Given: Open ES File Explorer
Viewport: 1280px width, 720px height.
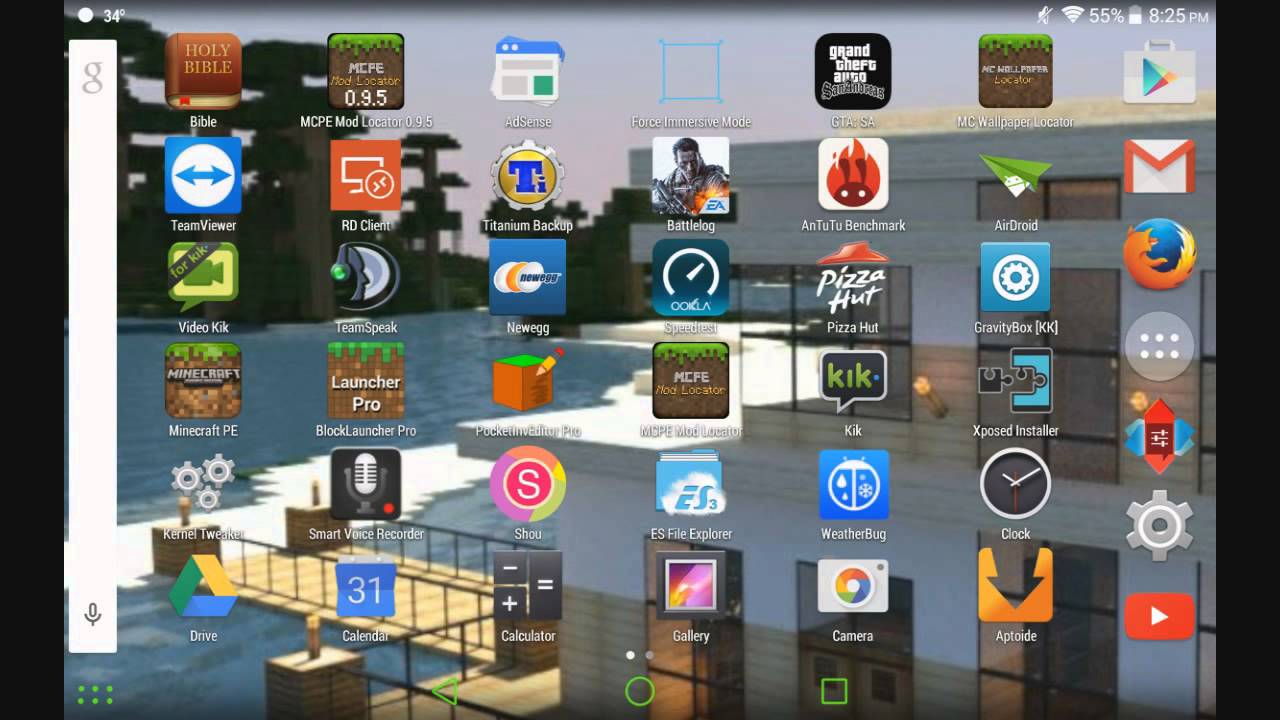Looking at the screenshot, I should tap(691, 484).
